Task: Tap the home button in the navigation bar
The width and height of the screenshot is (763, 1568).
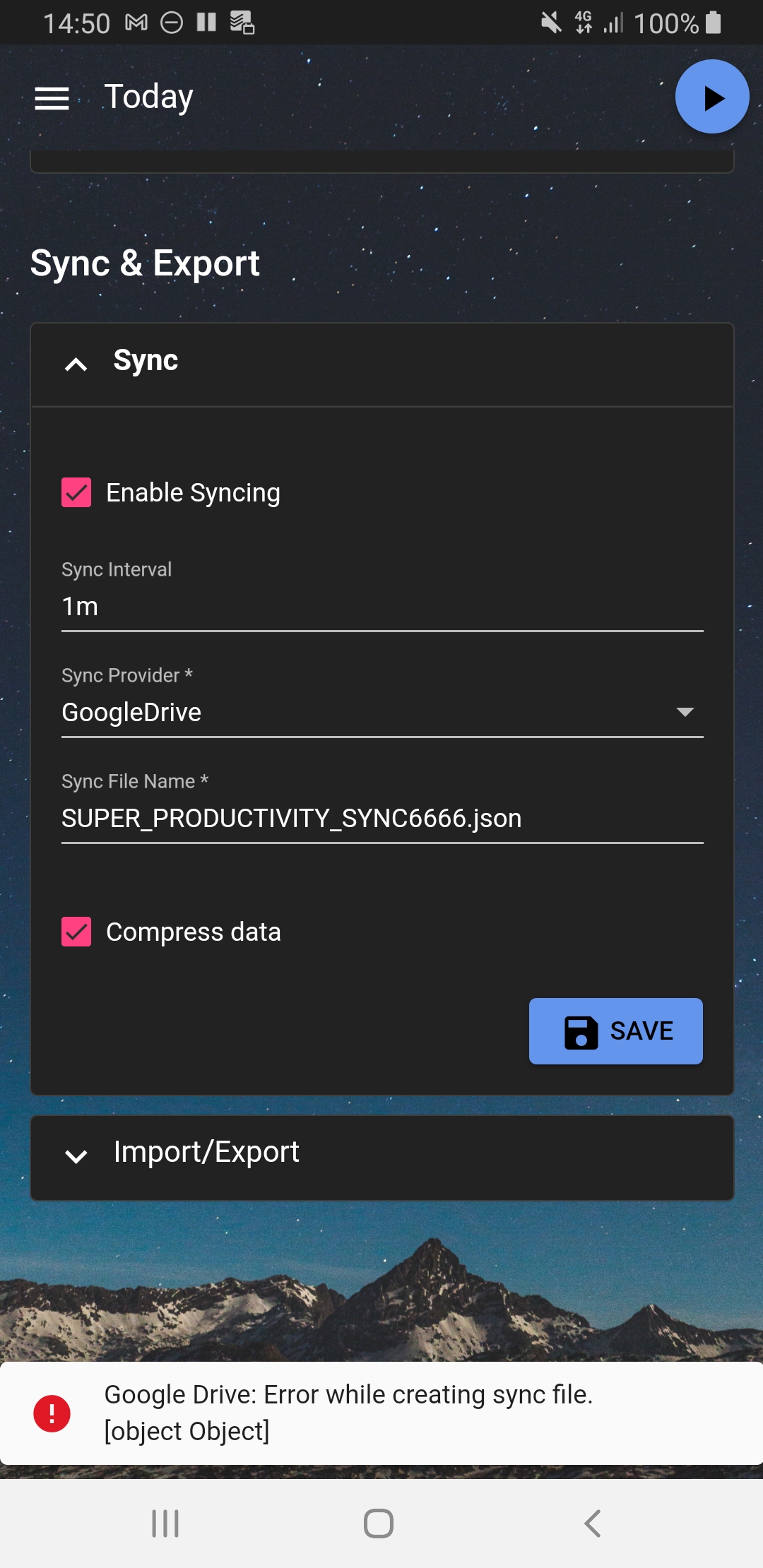Action: pyautogui.click(x=379, y=1524)
